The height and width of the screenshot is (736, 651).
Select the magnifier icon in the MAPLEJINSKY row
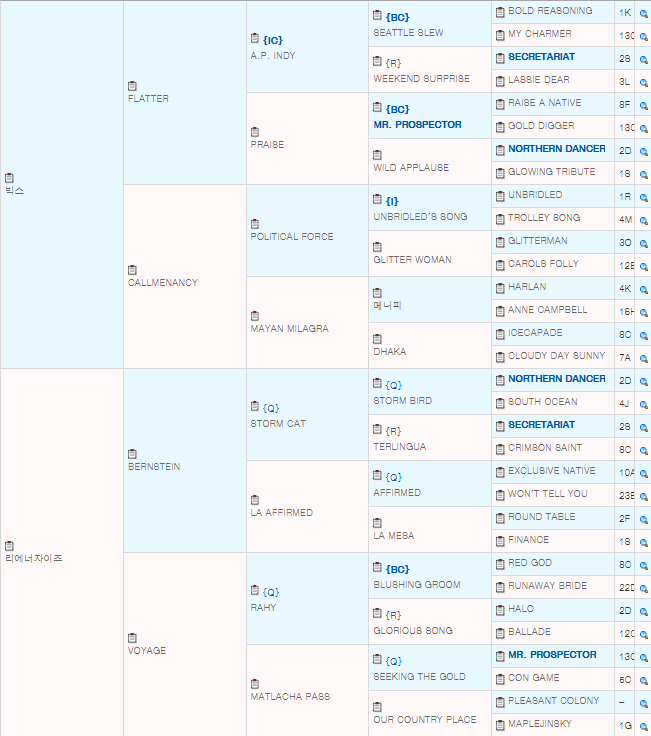tap(643, 725)
